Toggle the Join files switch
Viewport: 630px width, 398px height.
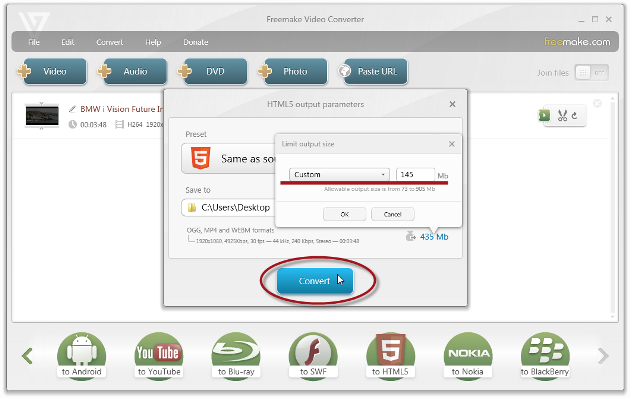click(591, 73)
